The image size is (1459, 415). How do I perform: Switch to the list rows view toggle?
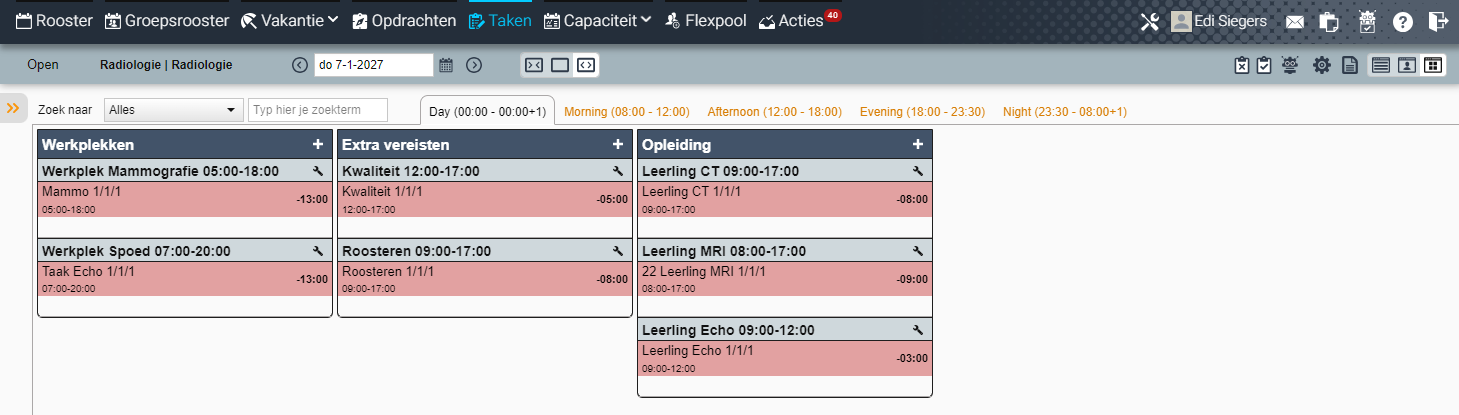coord(1381,65)
